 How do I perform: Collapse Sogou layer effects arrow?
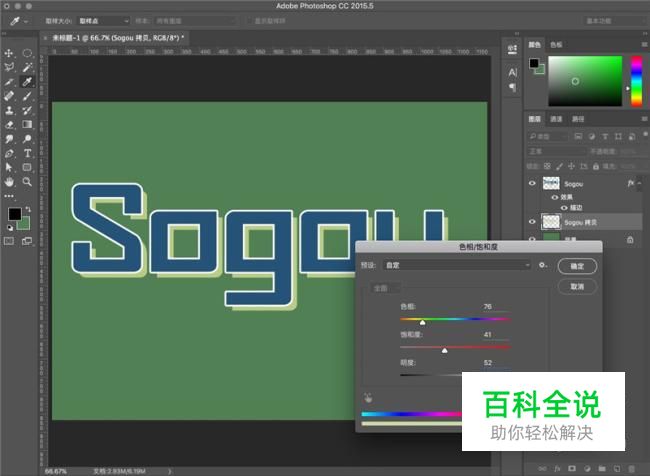(x=640, y=183)
